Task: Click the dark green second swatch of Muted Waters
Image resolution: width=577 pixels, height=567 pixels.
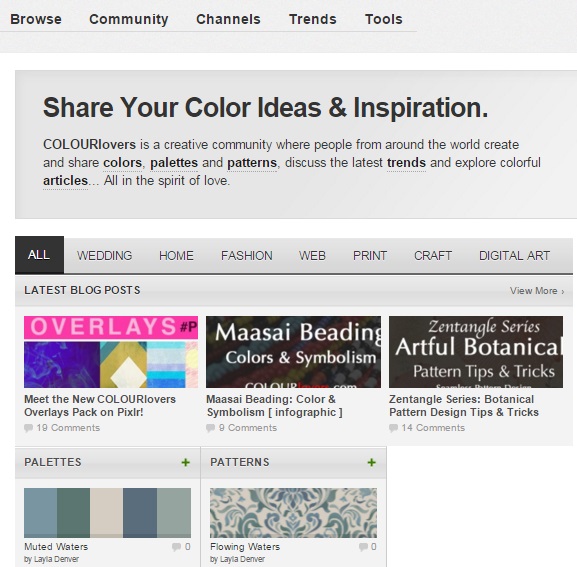Action: [x=74, y=513]
